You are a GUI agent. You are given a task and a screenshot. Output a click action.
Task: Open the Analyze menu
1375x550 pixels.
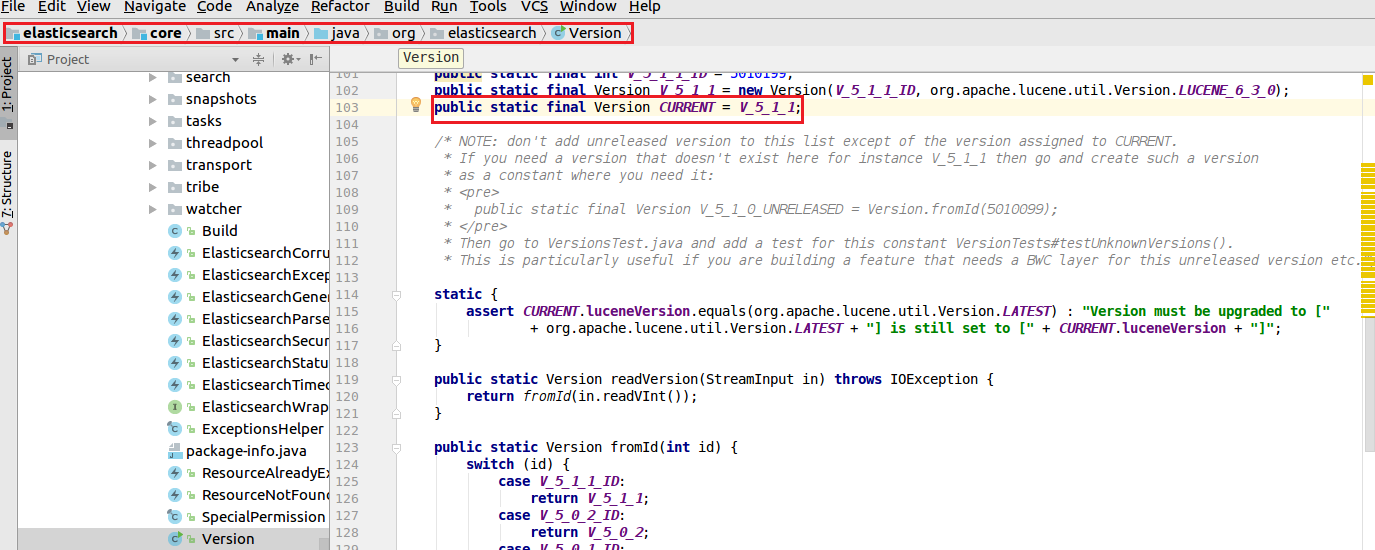[272, 7]
